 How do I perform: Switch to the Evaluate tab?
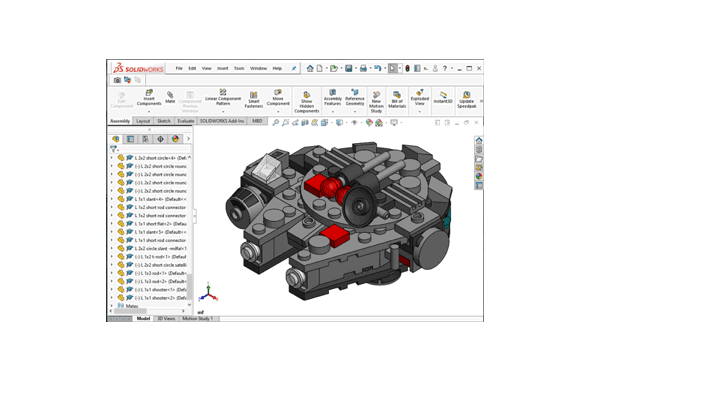tap(186, 121)
